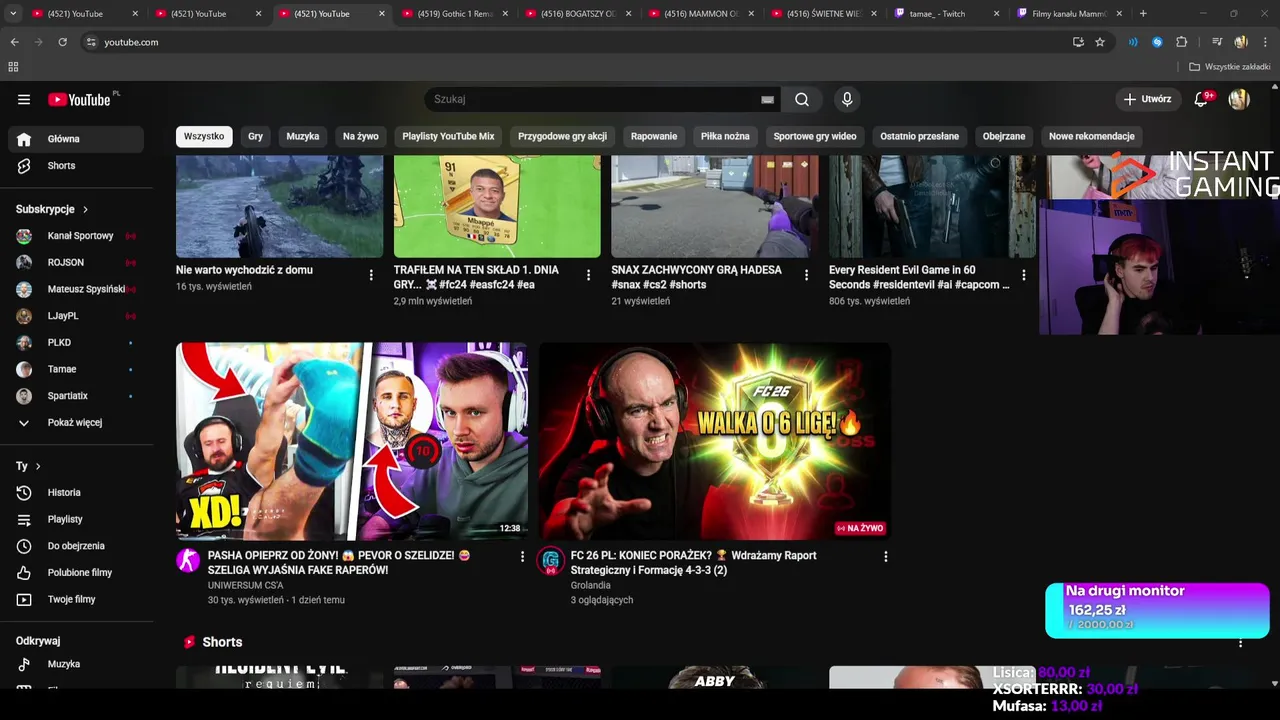Open Tamae channel
The width and height of the screenshot is (1280, 720).
[x=76, y=369]
